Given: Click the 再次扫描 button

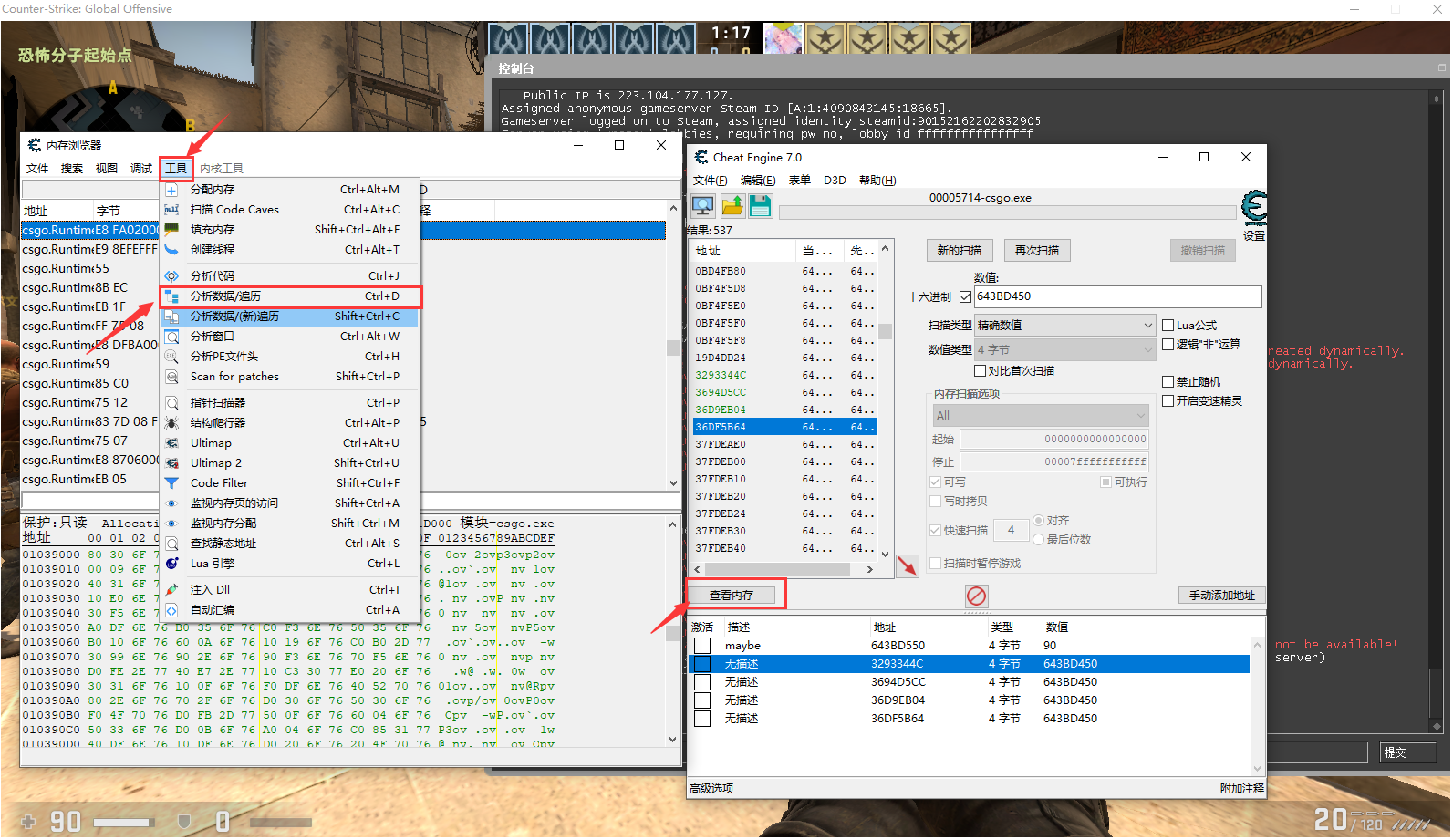Looking at the screenshot, I should pyautogui.click(x=1037, y=251).
